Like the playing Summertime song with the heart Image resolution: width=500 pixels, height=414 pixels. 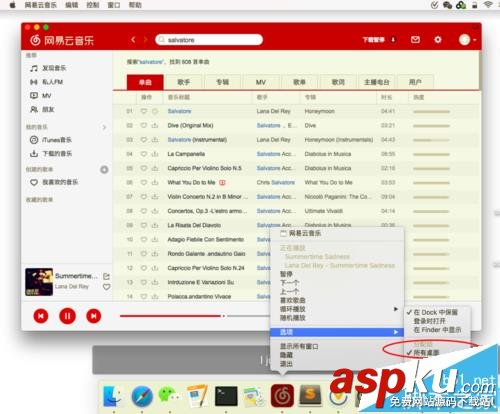106,287
